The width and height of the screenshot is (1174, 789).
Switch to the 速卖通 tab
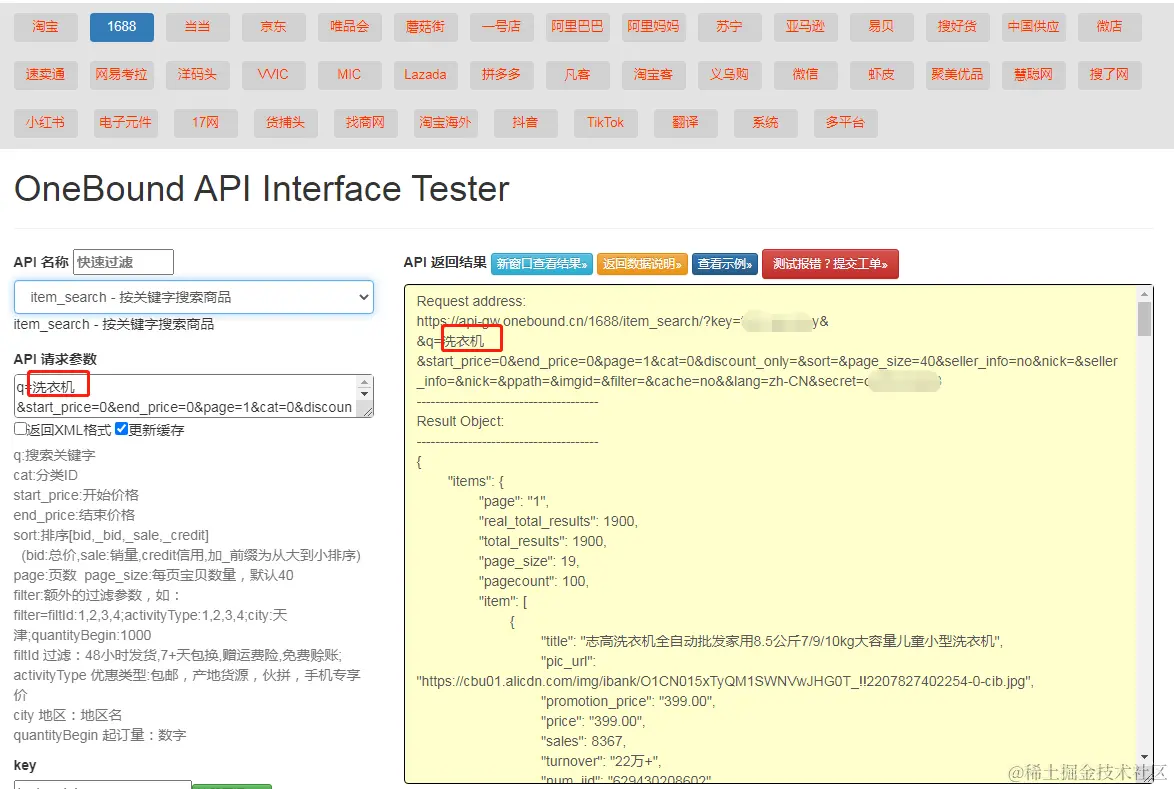click(45, 75)
